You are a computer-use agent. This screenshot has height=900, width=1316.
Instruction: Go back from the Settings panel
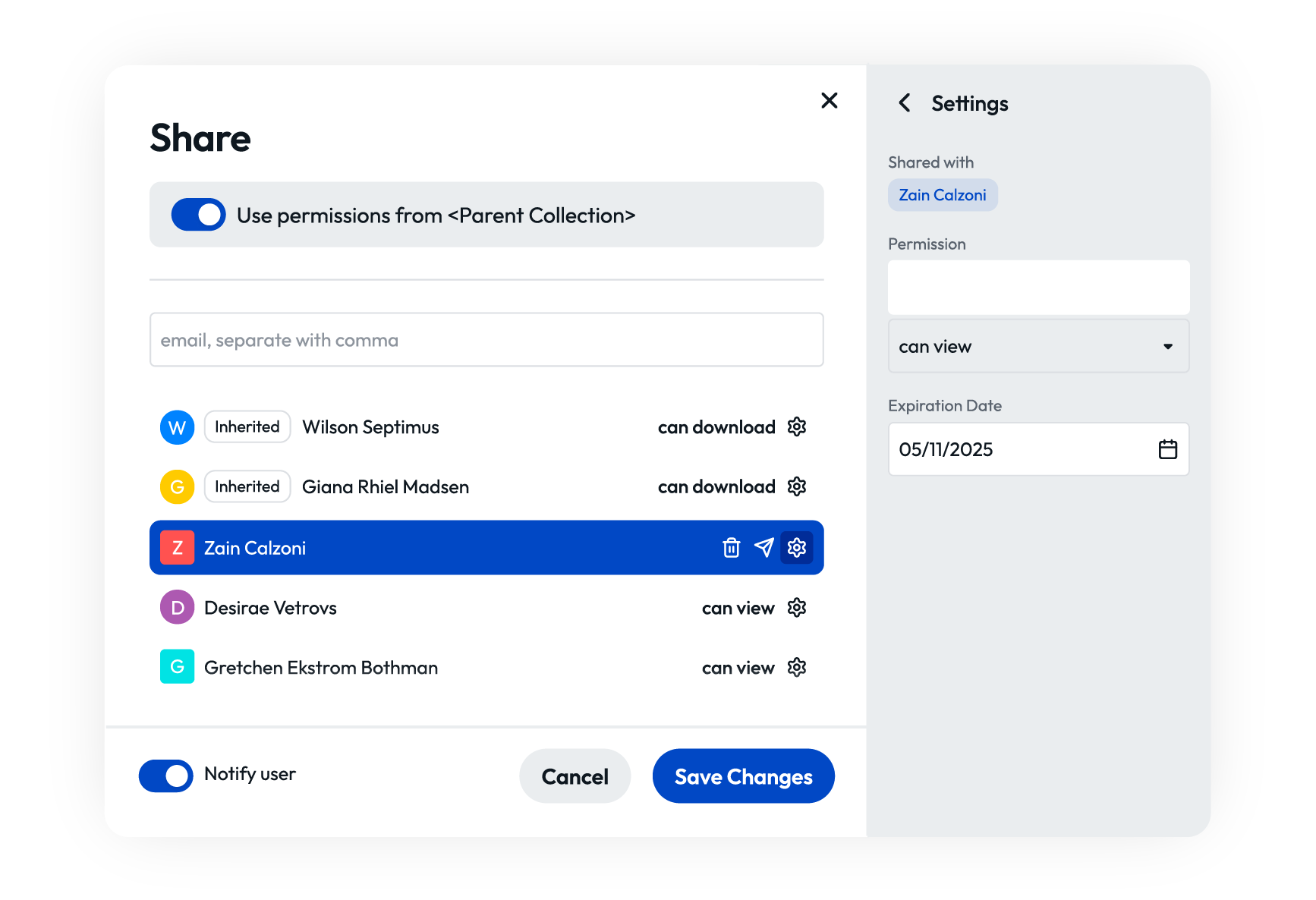coord(905,103)
